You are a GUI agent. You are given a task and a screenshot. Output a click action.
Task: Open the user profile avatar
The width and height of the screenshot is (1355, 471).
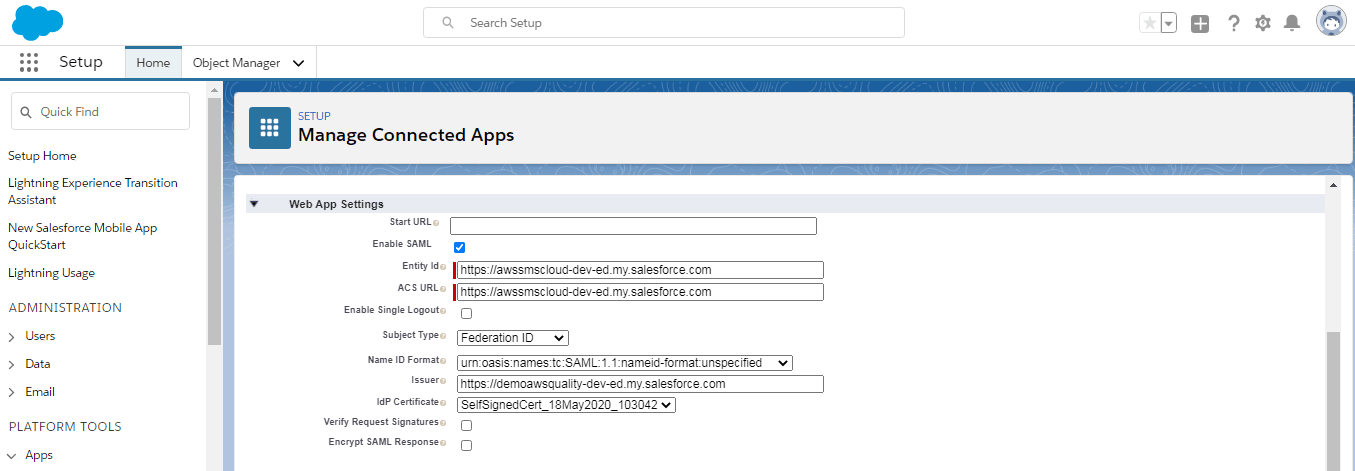[1331, 22]
